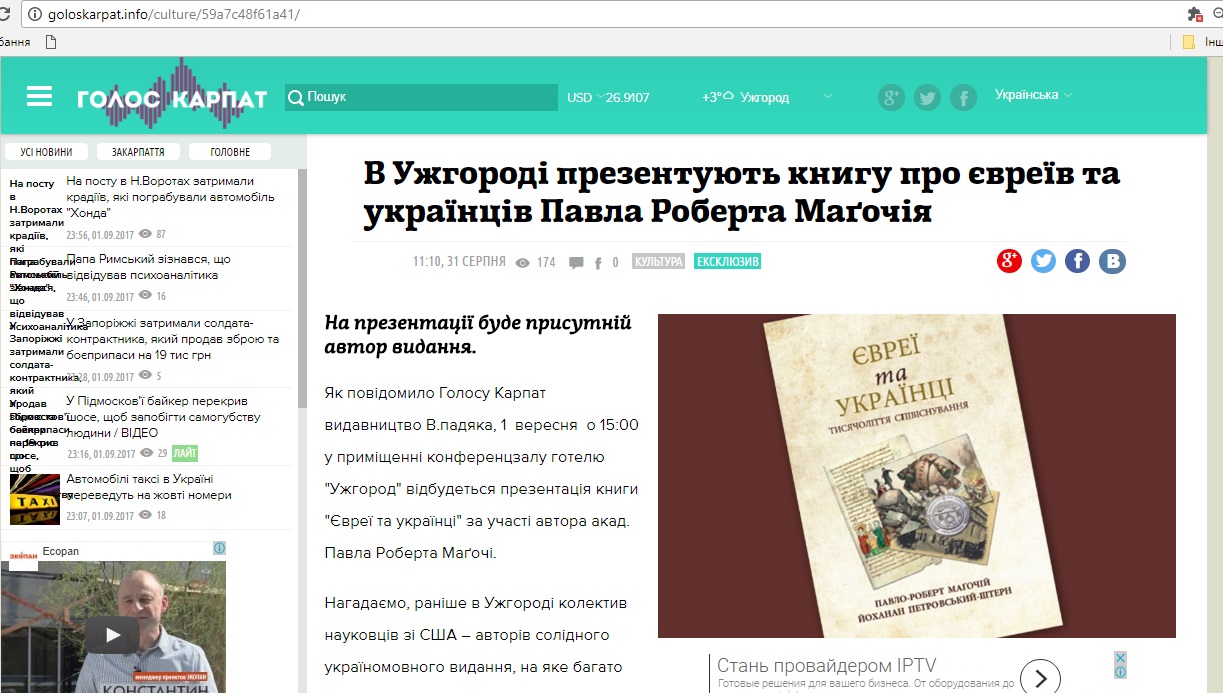Click the eye icon beside 5 views
1223x693 pixels.
click(x=146, y=376)
